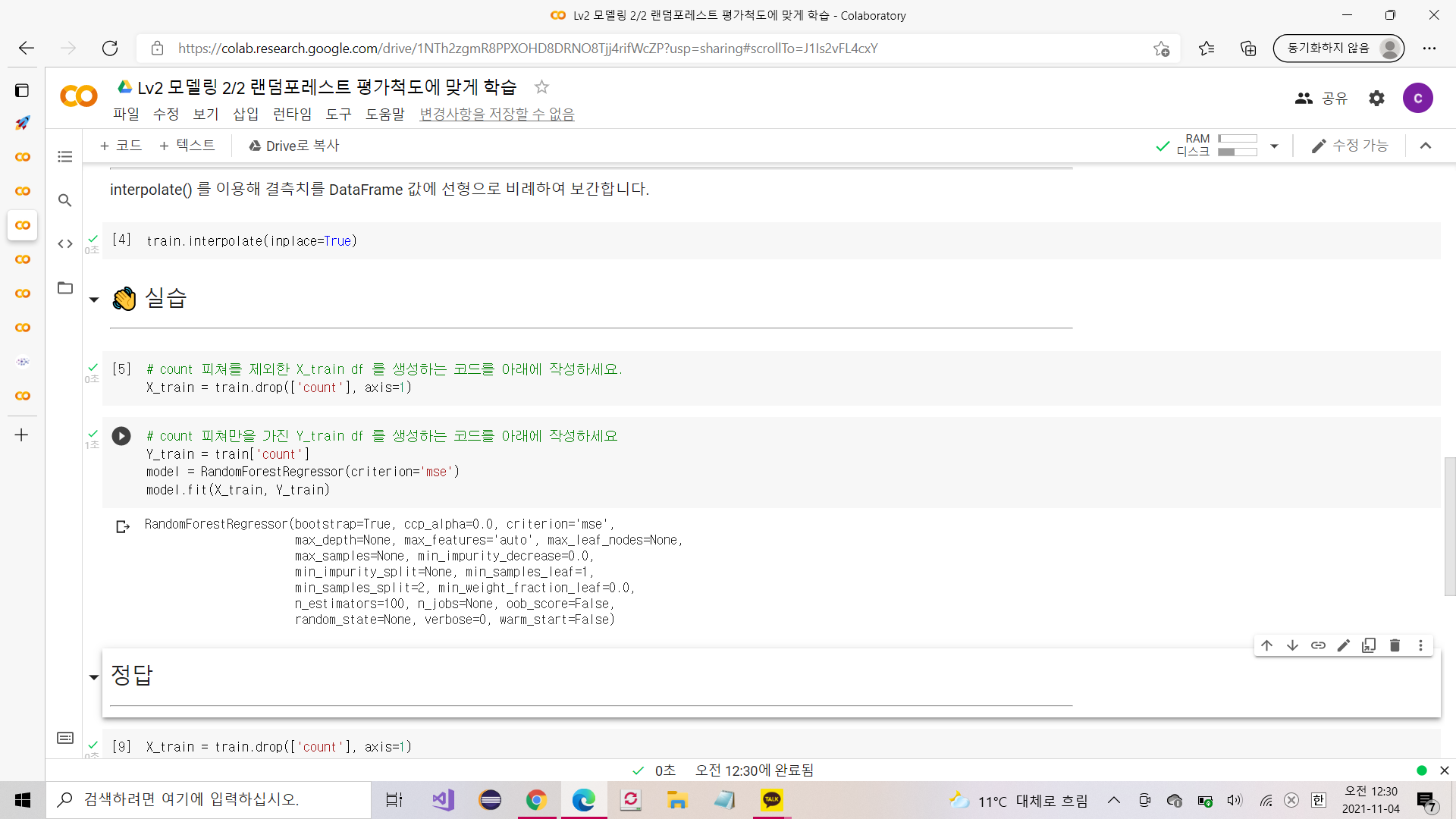
Task: Open the table of contents panel
Action: [x=65, y=157]
